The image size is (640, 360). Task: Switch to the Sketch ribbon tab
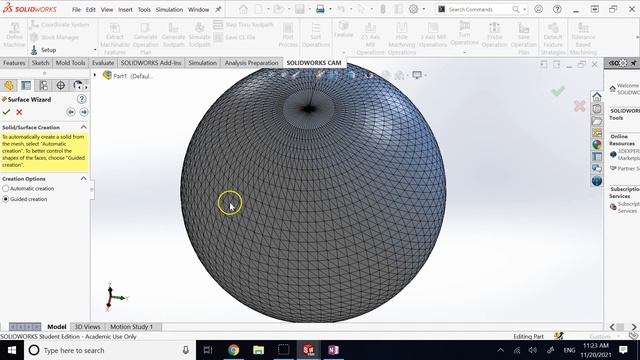[40, 63]
